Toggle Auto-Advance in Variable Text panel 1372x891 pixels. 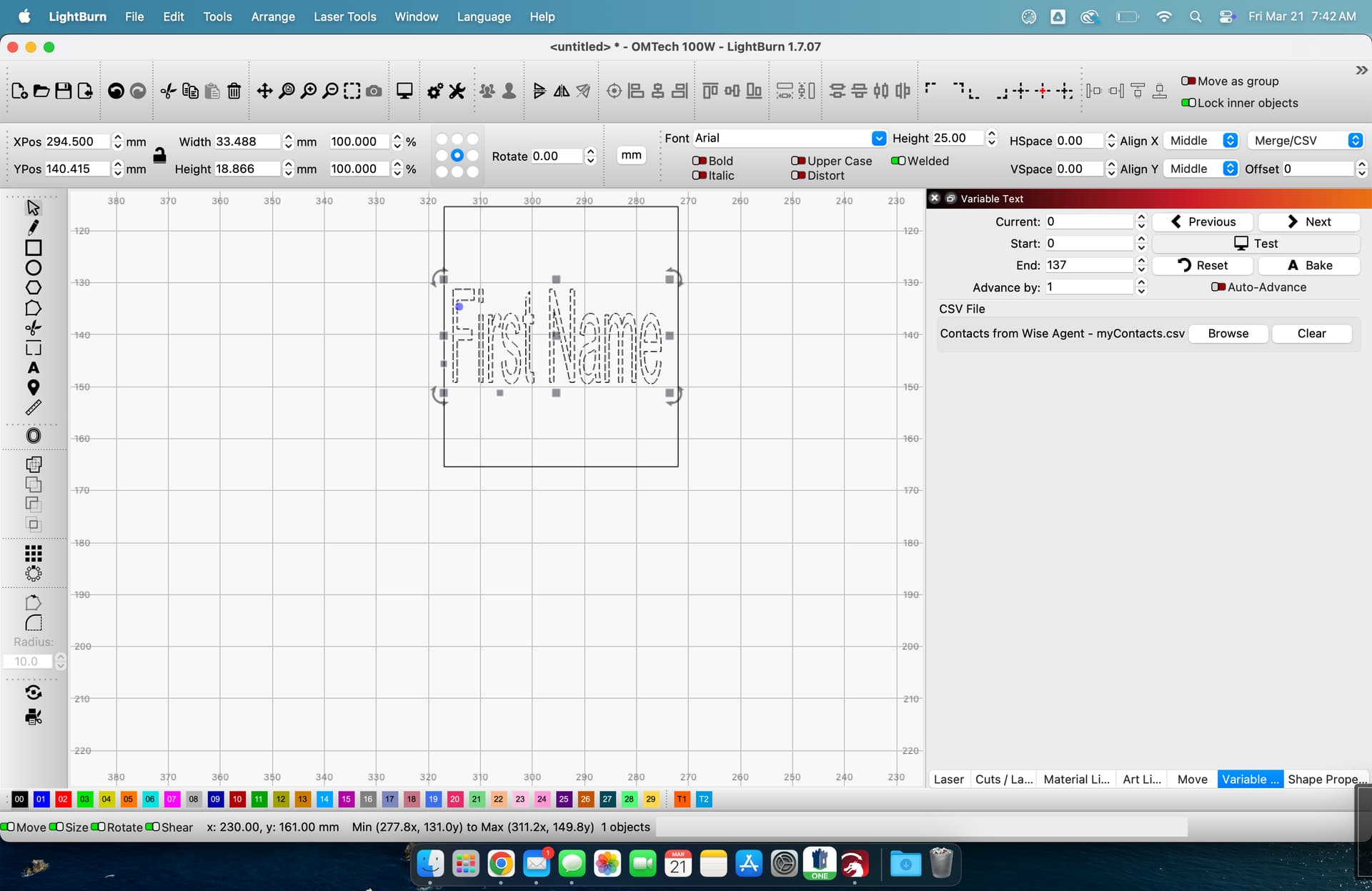coord(1218,287)
